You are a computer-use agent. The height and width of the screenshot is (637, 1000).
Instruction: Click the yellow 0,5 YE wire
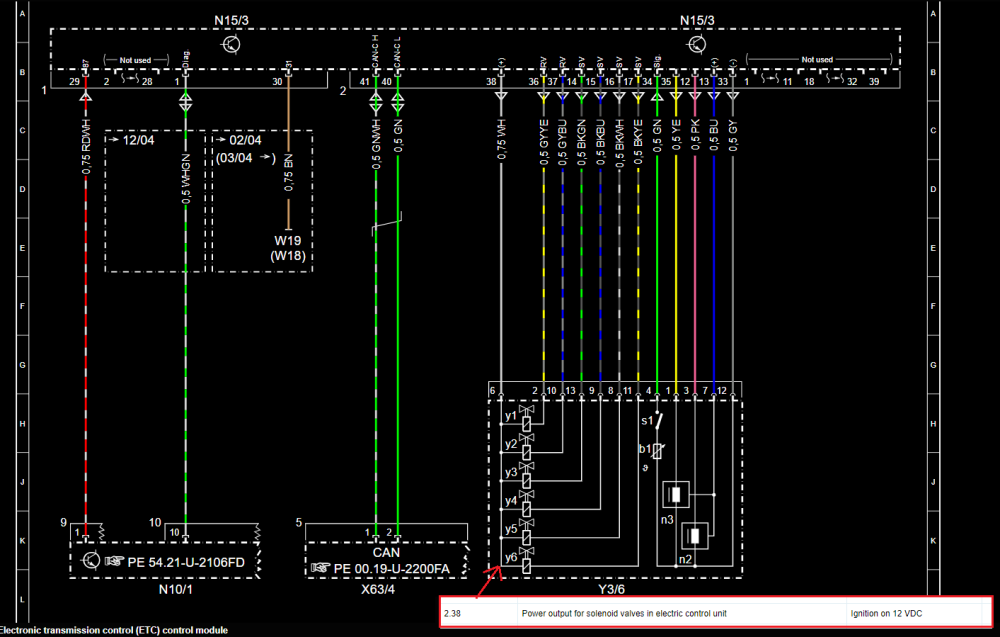[676, 268]
